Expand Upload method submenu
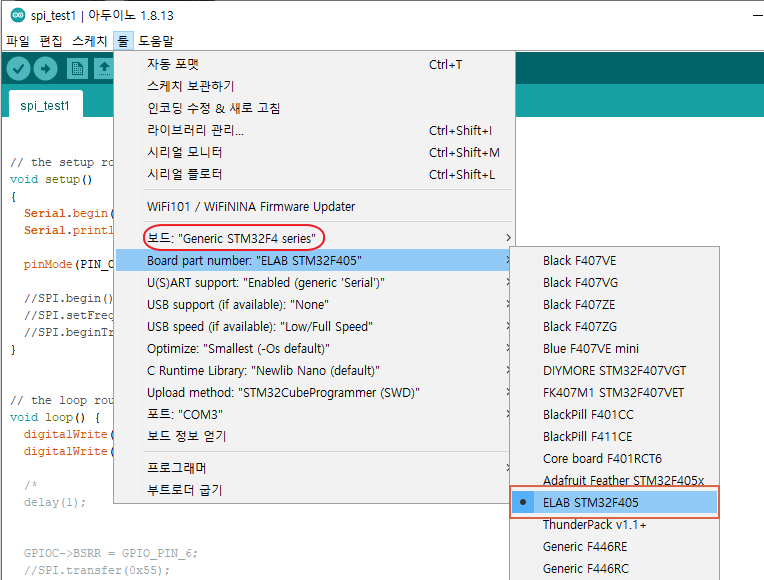This screenshot has width=764, height=580. tap(315, 392)
